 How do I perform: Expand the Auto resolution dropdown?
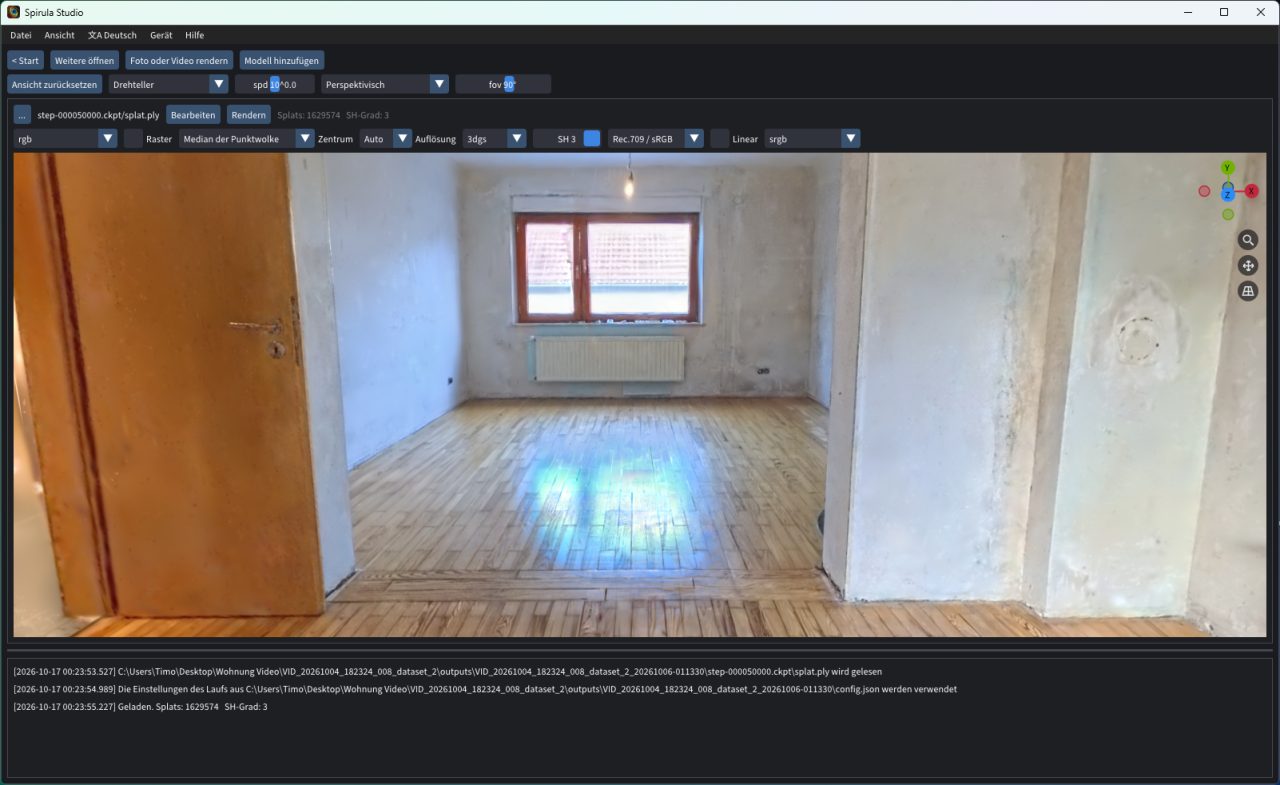pyautogui.click(x=386, y=139)
